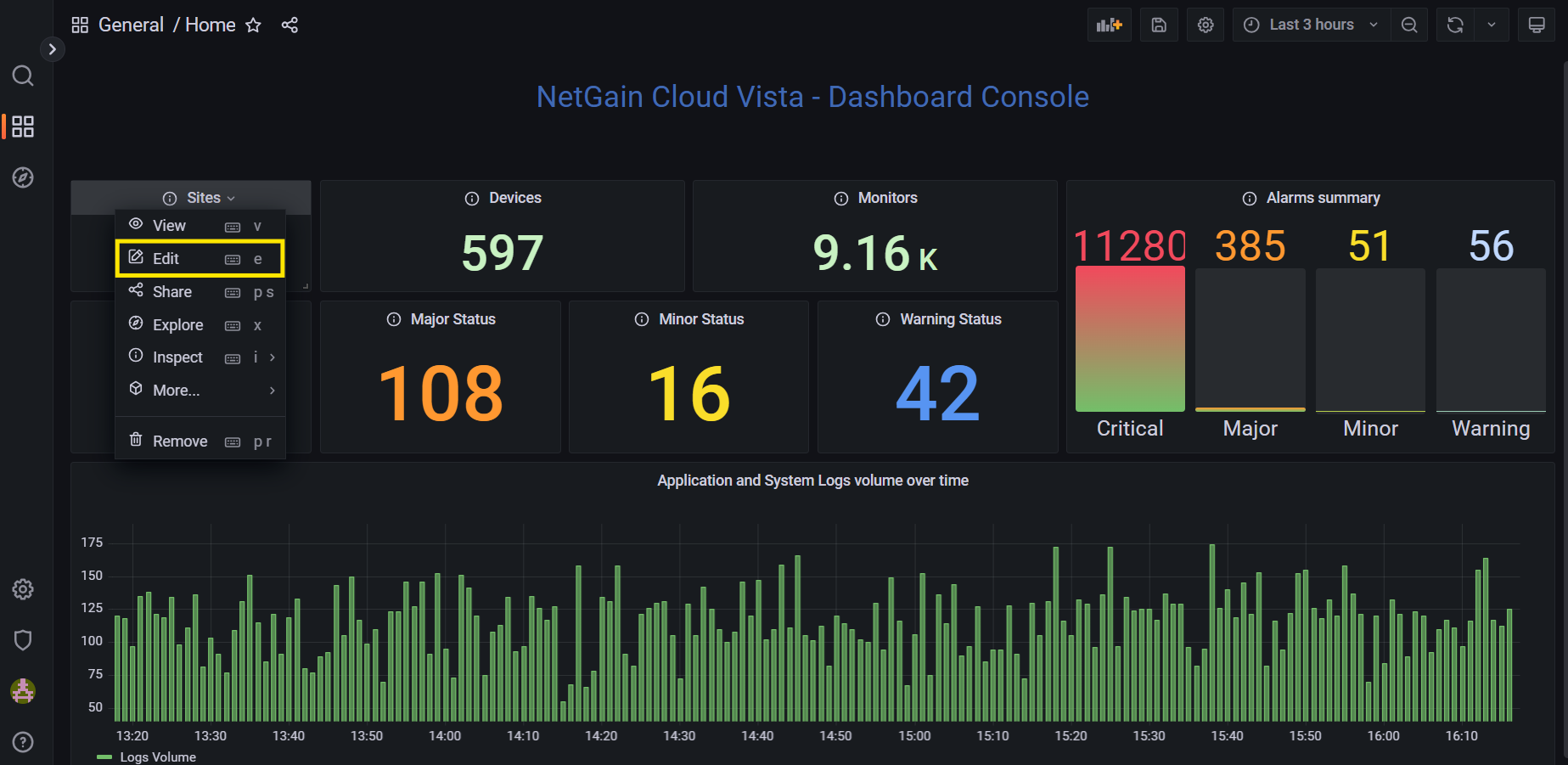1568x765 pixels.
Task: Open Server Admin shield icon
Action: click(23, 640)
